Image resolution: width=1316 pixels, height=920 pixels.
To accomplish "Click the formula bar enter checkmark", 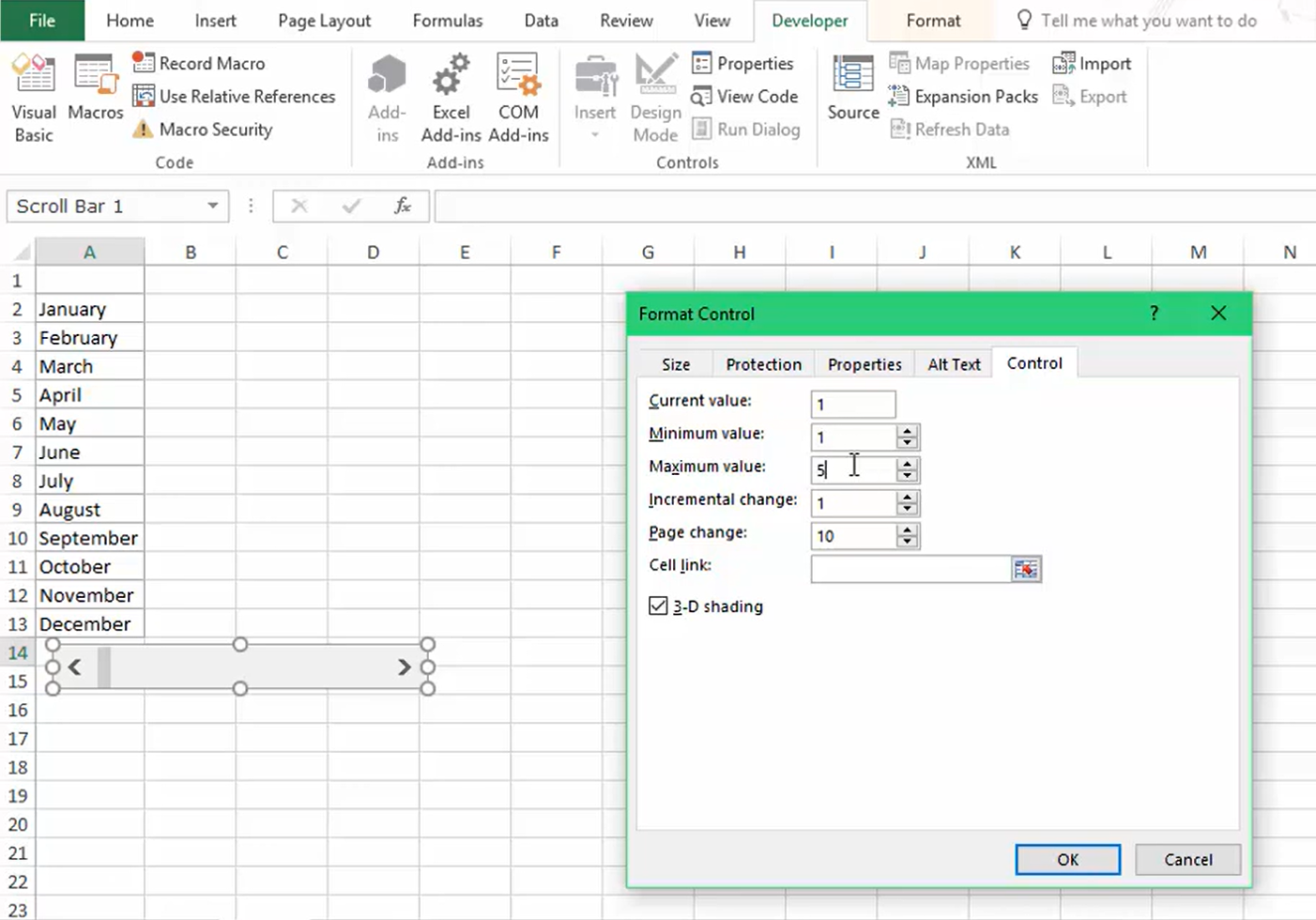I will (351, 206).
